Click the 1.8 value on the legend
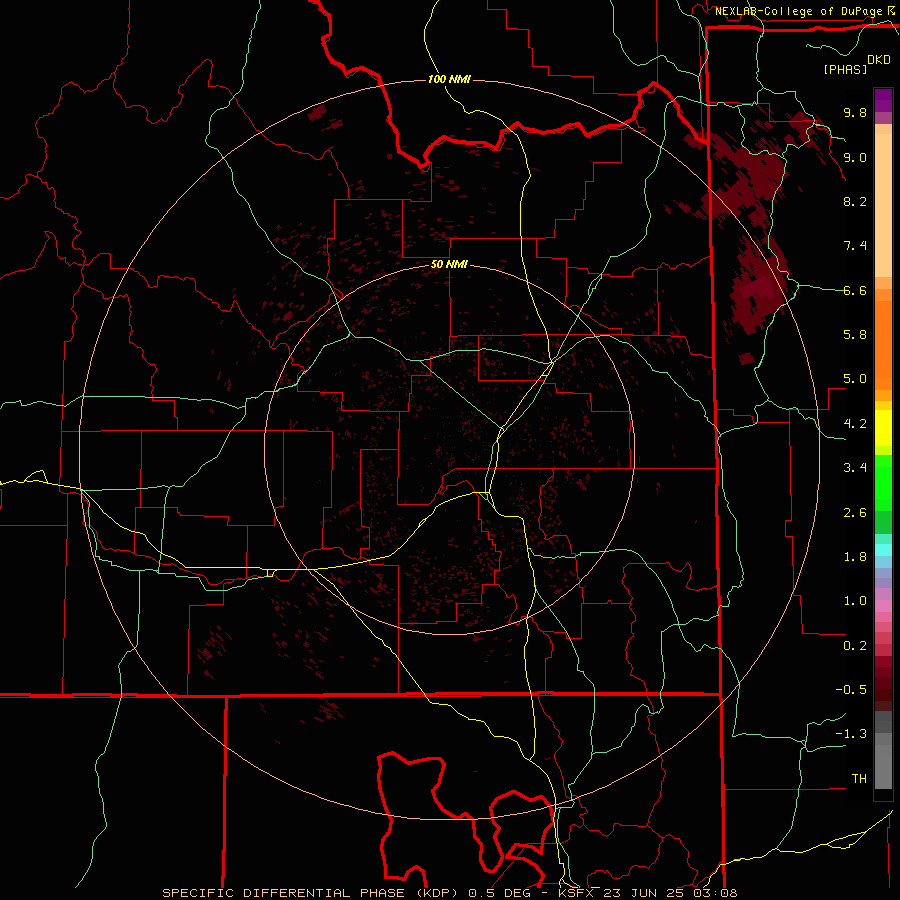This screenshot has width=900, height=900. point(855,557)
